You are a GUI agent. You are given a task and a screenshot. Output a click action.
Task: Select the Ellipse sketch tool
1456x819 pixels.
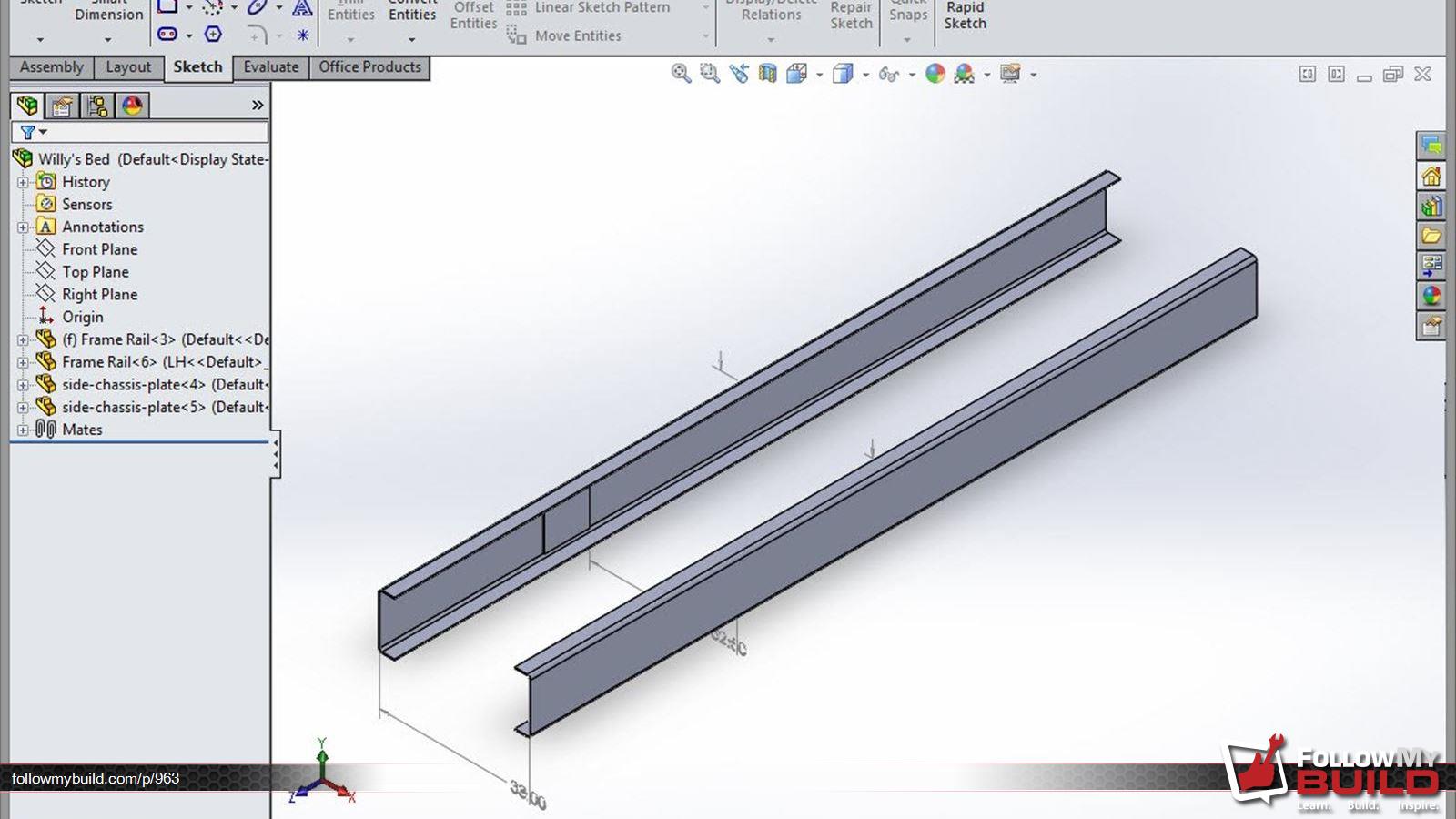[258, 8]
